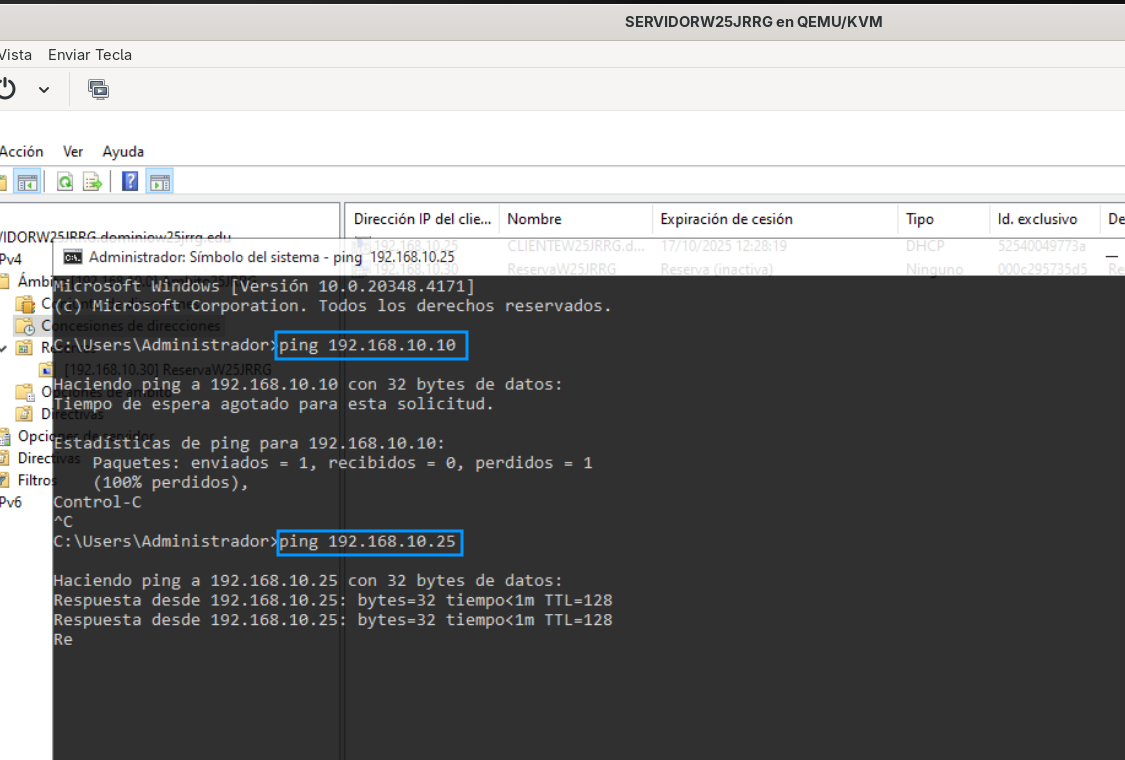Click 'Haciendo ping a 192.168.10.10' output line
The width and height of the screenshot is (1125, 760).
(x=308, y=385)
